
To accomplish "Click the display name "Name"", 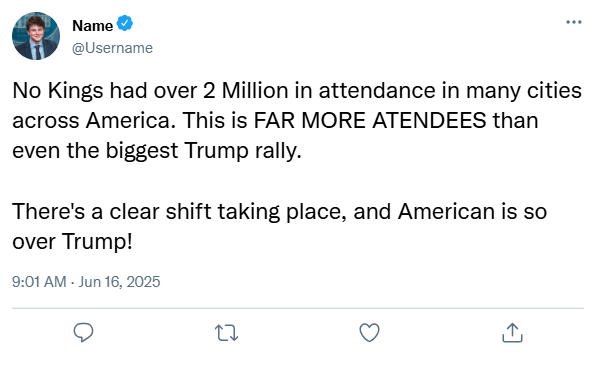I will [x=92, y=26].
